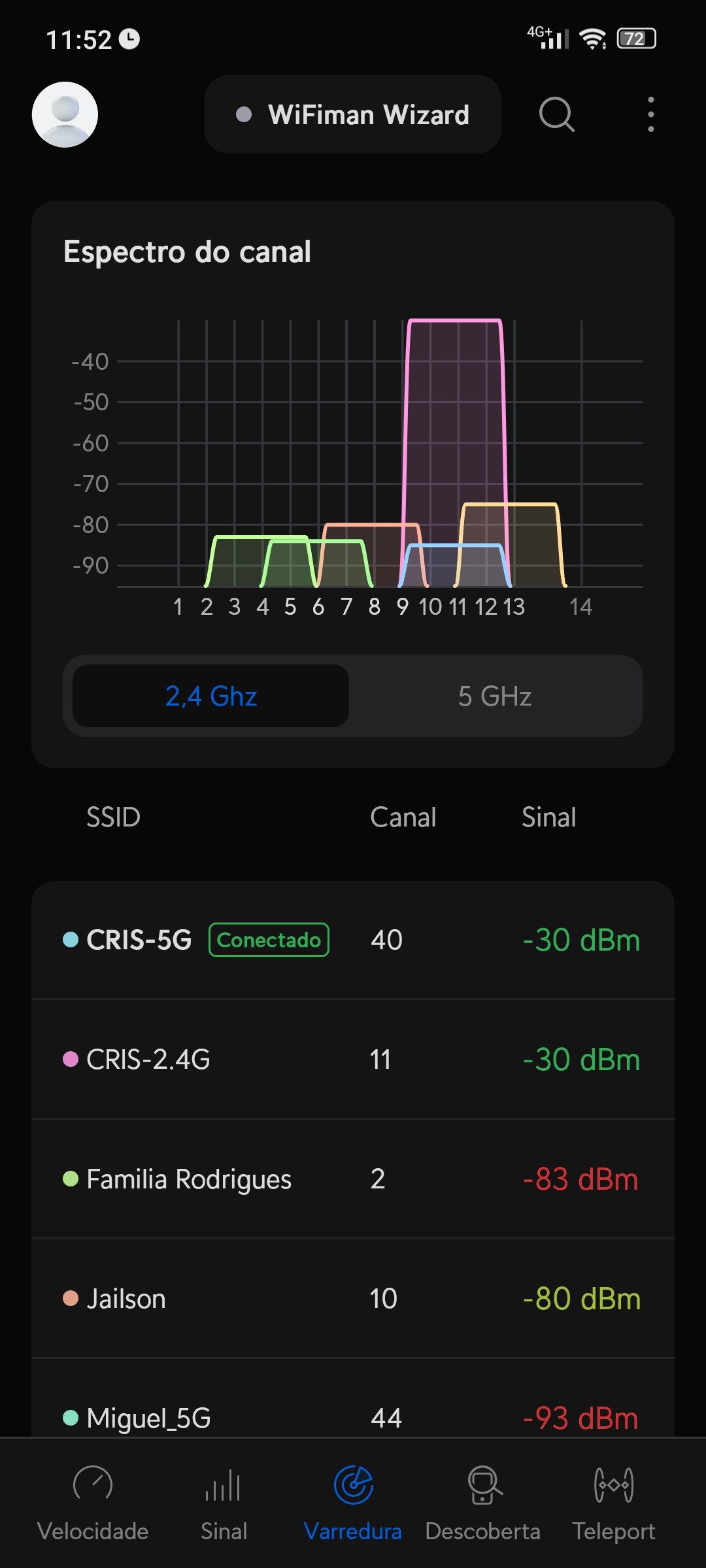Tap the SSID column header
This screenshot has height=1568, width=706.
click(x=113, y=817)
